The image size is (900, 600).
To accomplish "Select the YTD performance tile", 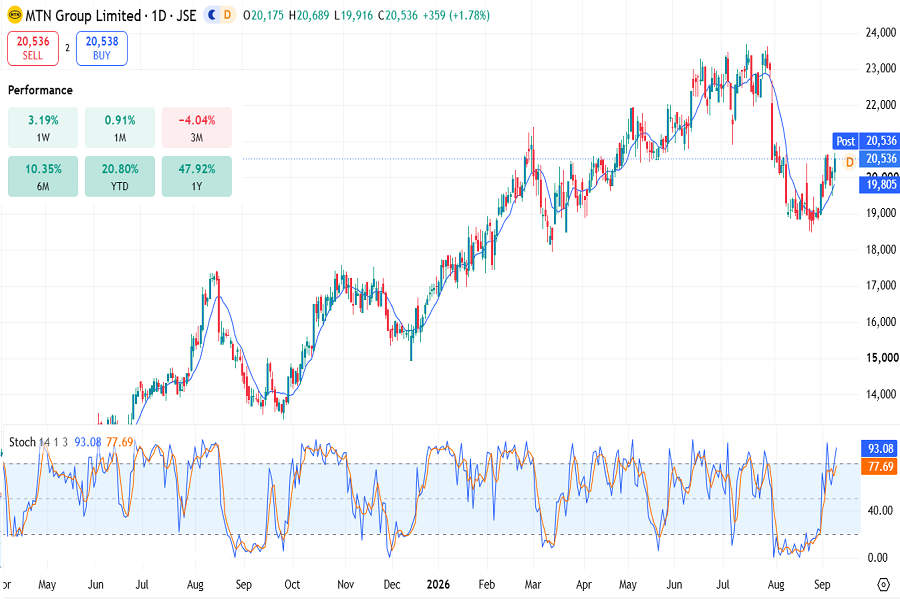I will pos(120,176).
